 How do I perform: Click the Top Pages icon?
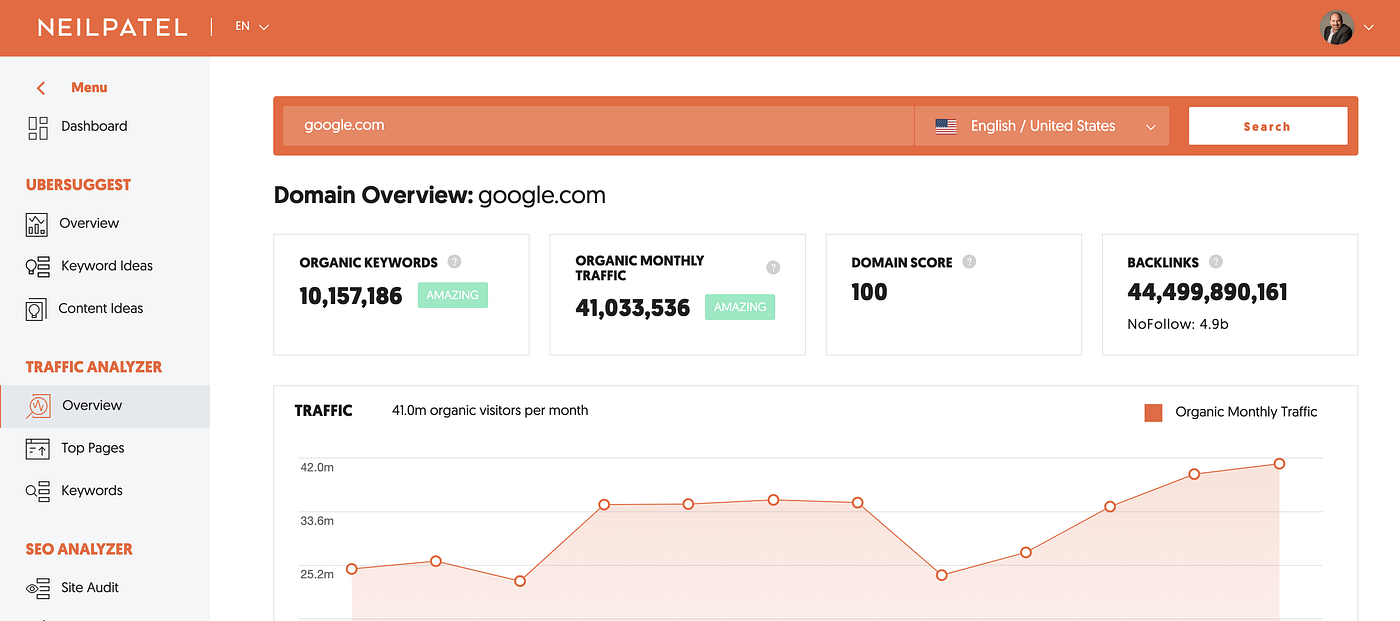(38, 449)
